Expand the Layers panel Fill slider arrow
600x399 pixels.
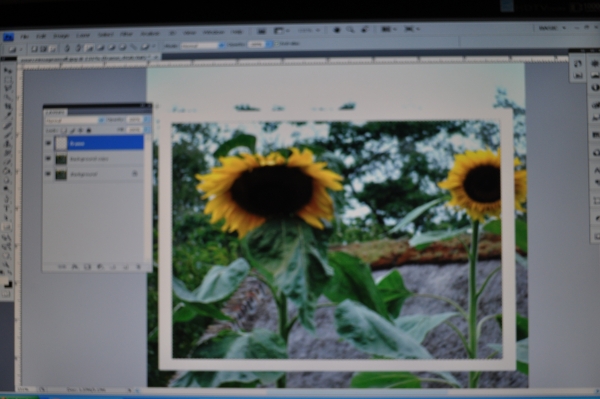(x=147, y=130)
